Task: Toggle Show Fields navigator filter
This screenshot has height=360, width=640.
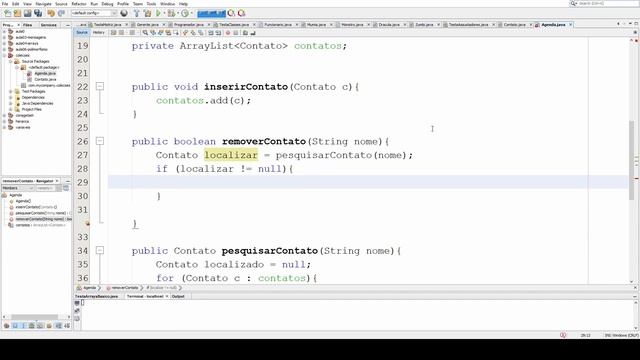Action: (15, 326)
